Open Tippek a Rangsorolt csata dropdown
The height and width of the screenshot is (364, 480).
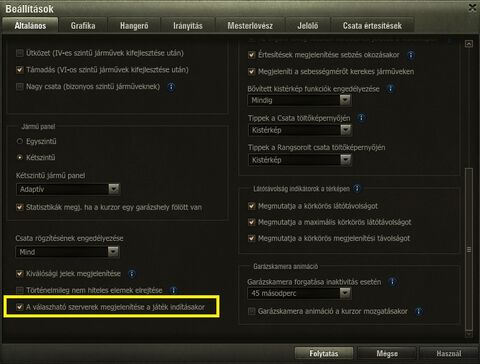tap(300, 160)
